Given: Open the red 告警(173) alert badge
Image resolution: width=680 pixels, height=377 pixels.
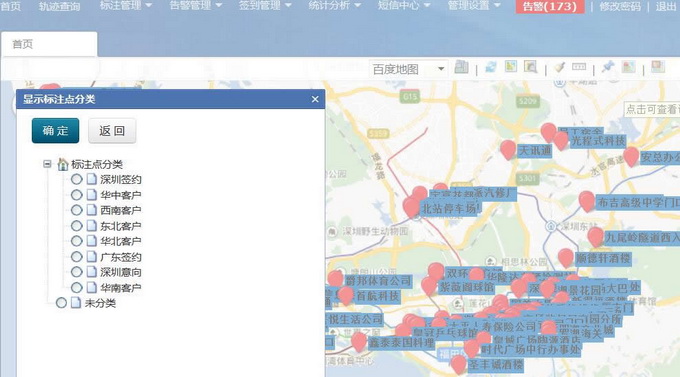Looking at the screenshot, I should click(x=549, y=7).
